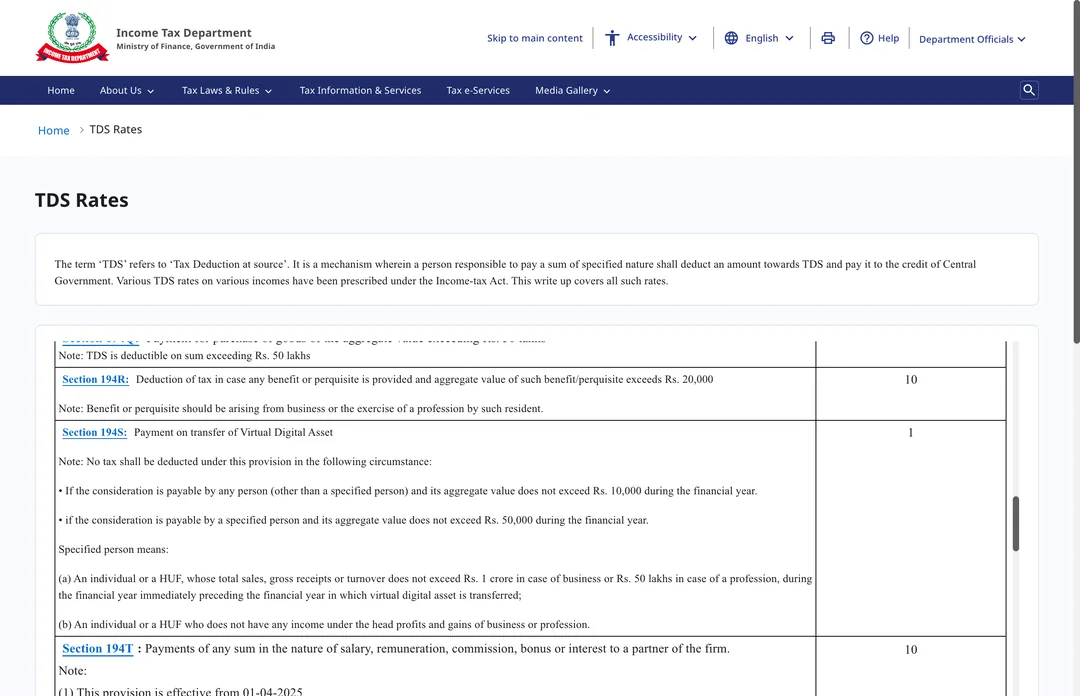Click the 'Income Tax Department' title text
Viewport: 1080px width, 696px height.
[x=183, y=32]
